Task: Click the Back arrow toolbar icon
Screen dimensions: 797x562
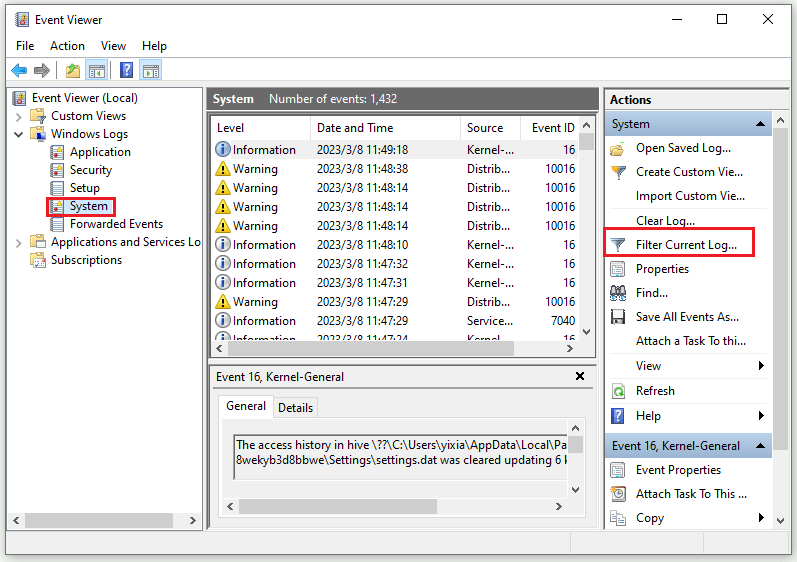Action: (19, 70)
